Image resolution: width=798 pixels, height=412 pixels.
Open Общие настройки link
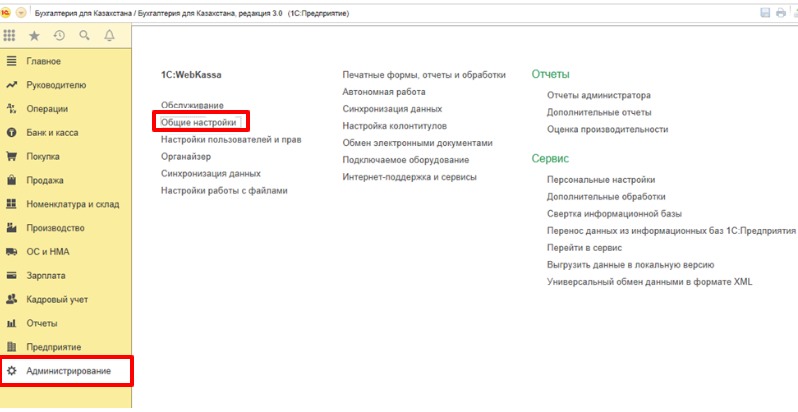[198, 123]
